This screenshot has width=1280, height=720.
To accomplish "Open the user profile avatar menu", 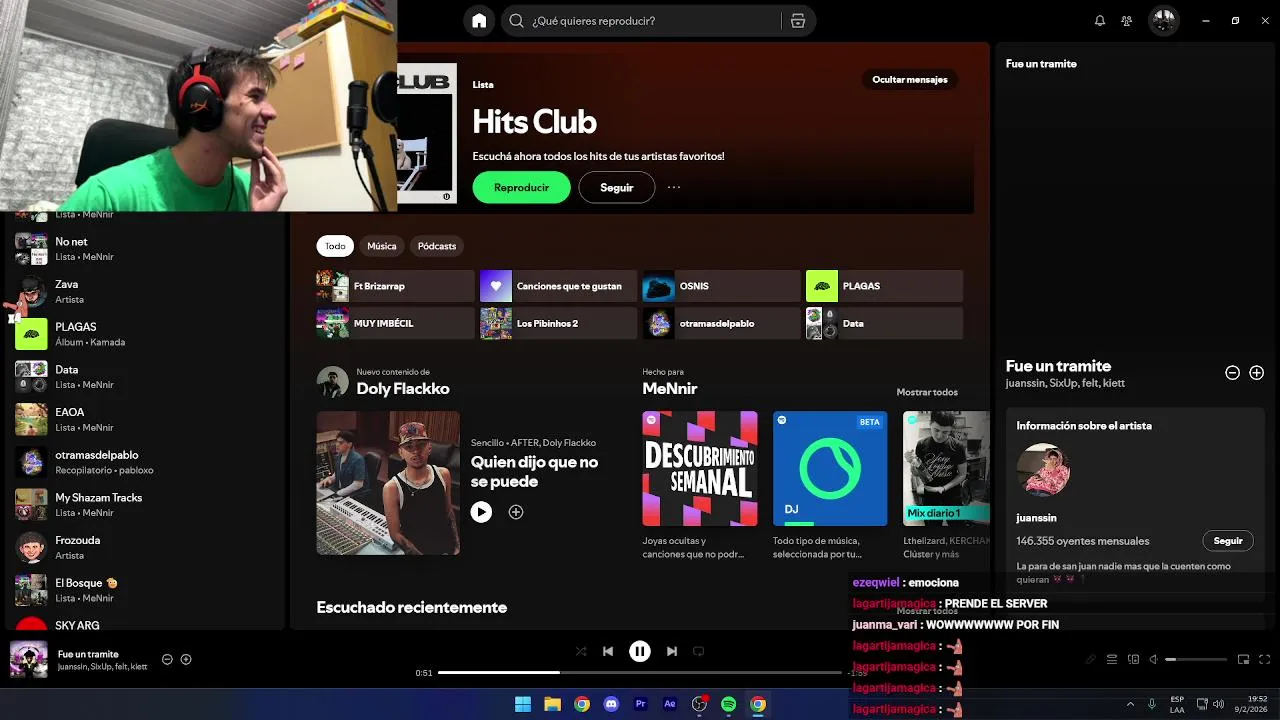I will tap(1163, 20).
